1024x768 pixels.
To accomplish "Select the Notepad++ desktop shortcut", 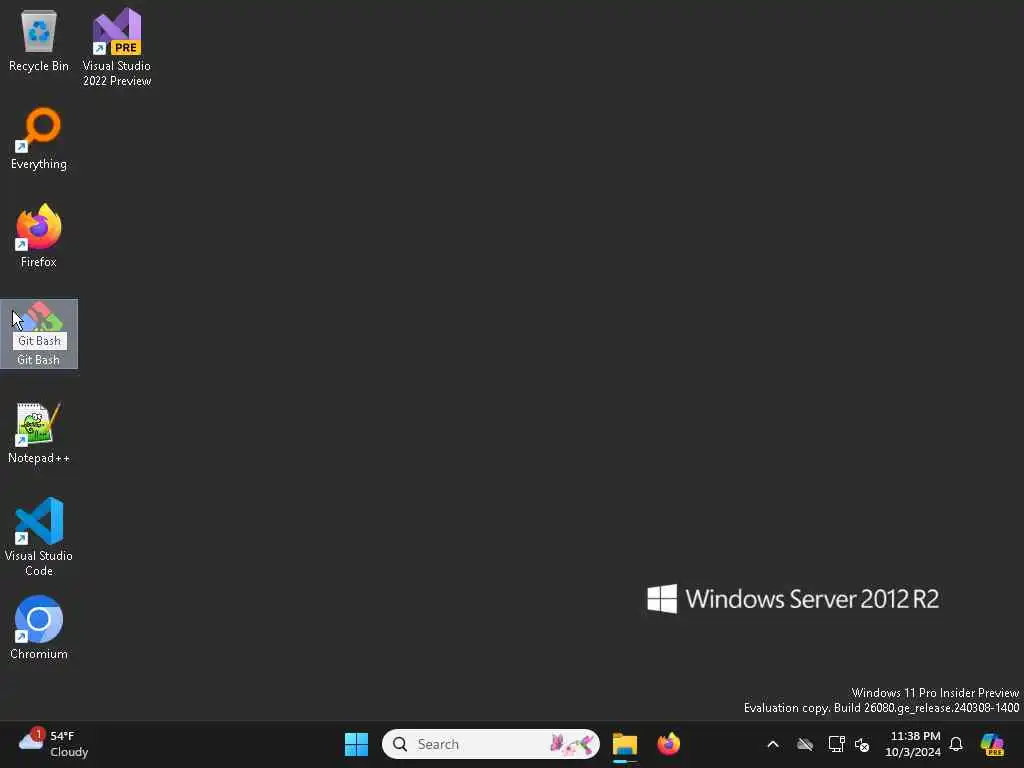I will coord(39,432).
